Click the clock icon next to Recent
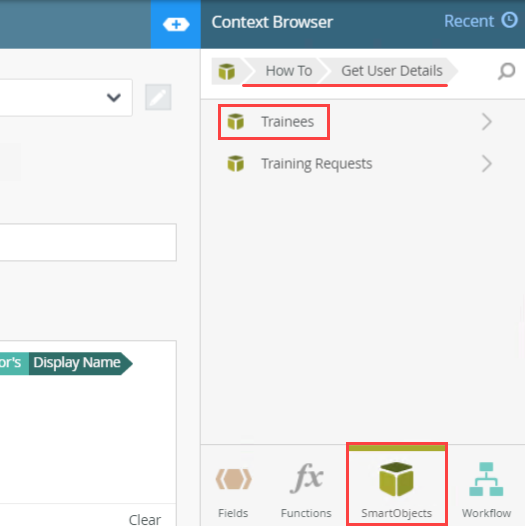The width and height of the screenshot is (525, 526). pos(510,20)
